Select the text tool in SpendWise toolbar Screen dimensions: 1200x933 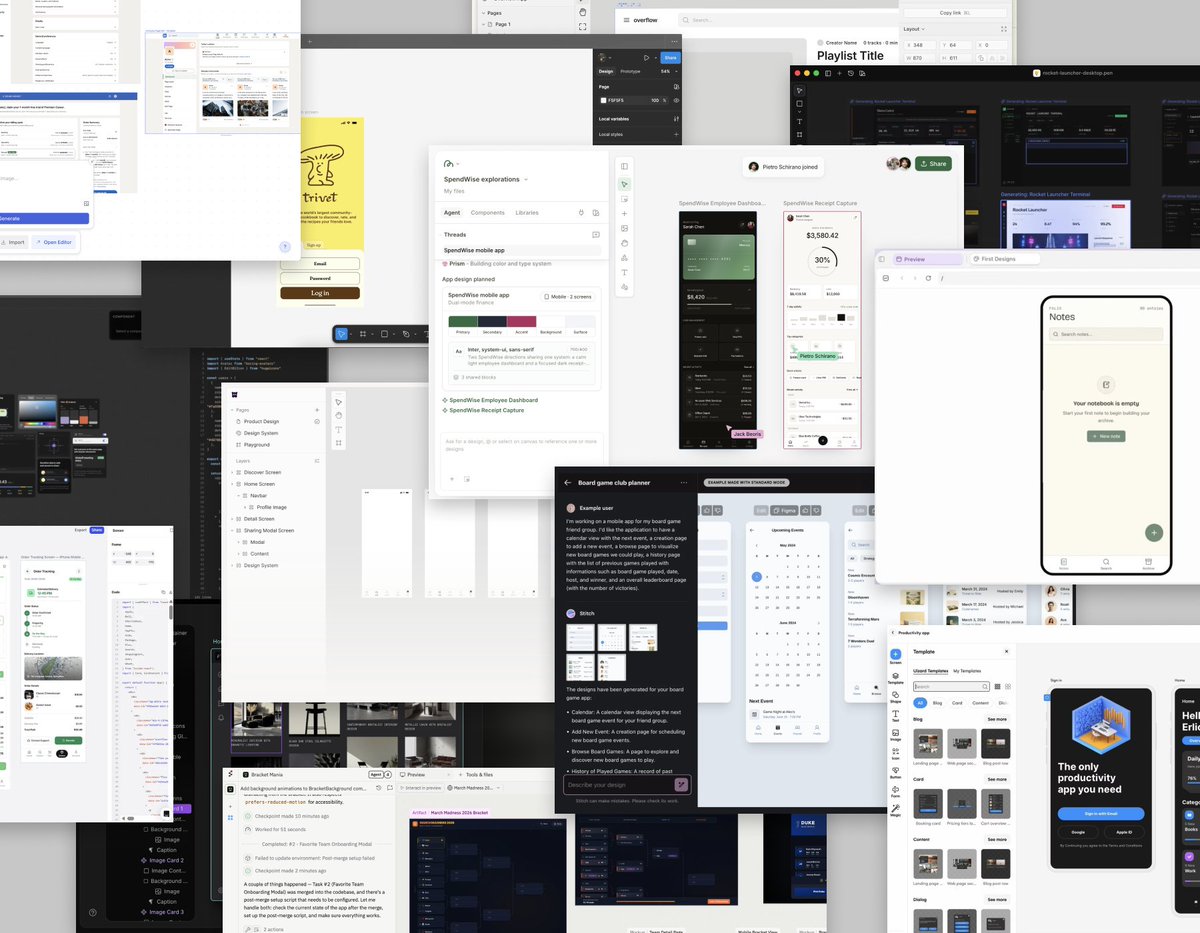pyautogui.click(x=624, y=272)
